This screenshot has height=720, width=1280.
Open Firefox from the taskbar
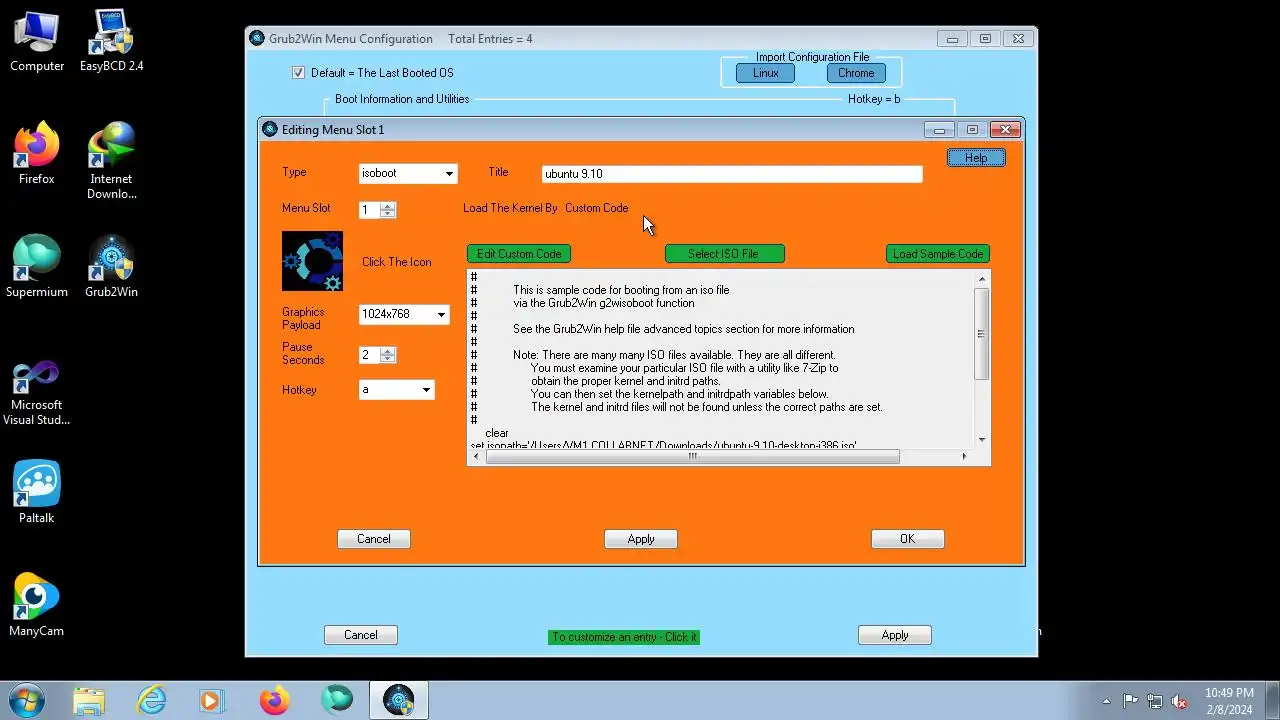coord(274,700)
